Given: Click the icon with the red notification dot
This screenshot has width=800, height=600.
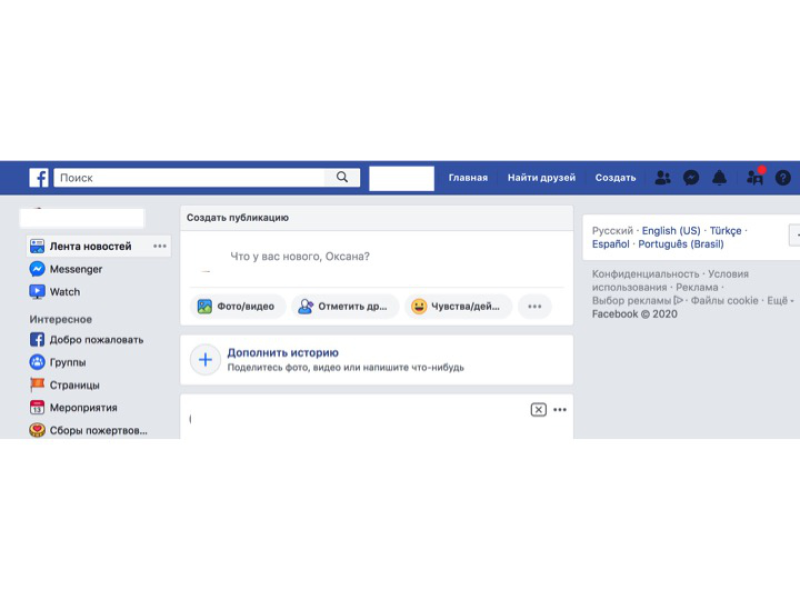Looking at the screenshot, I should coord(755,177).
